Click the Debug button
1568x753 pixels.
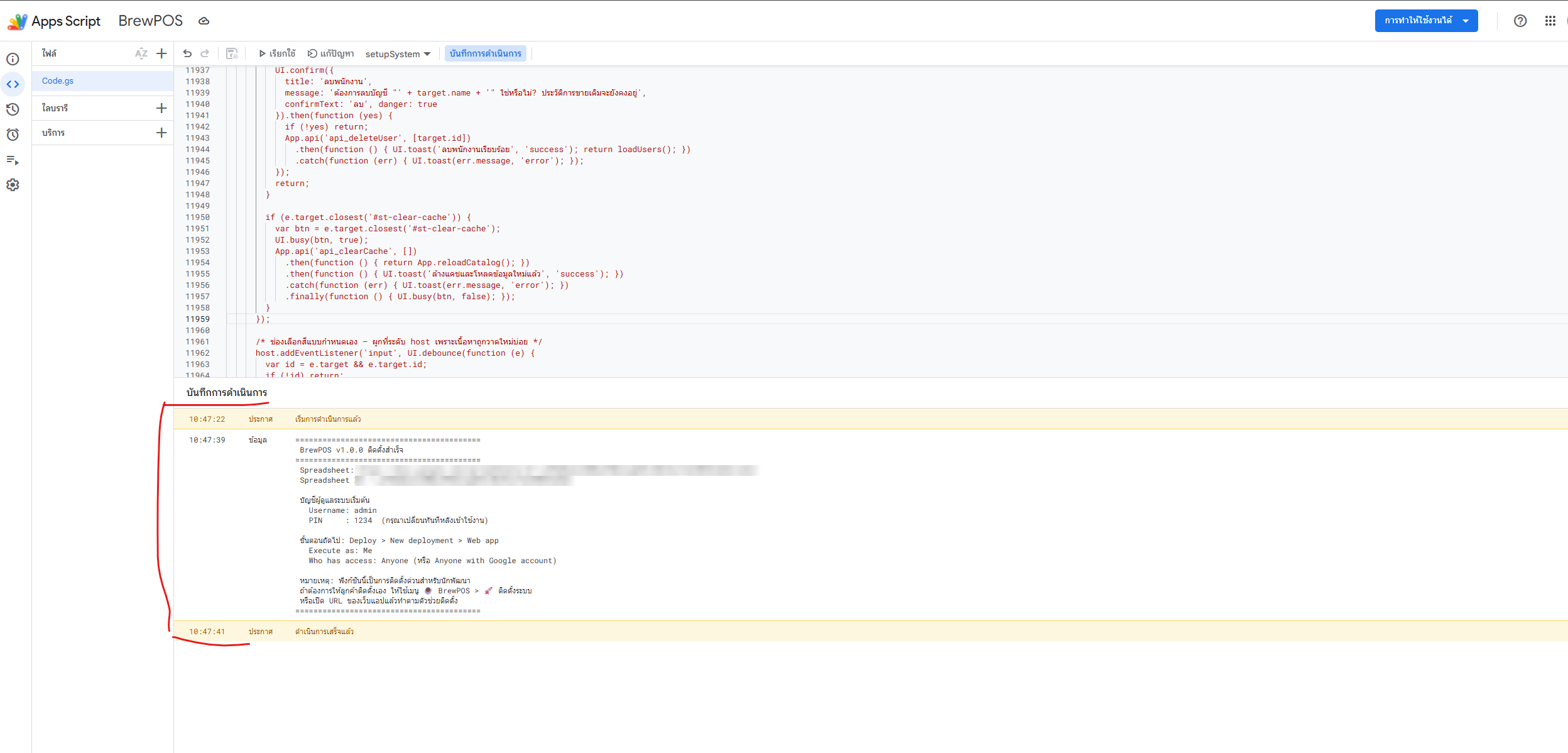tap(330, 53)
